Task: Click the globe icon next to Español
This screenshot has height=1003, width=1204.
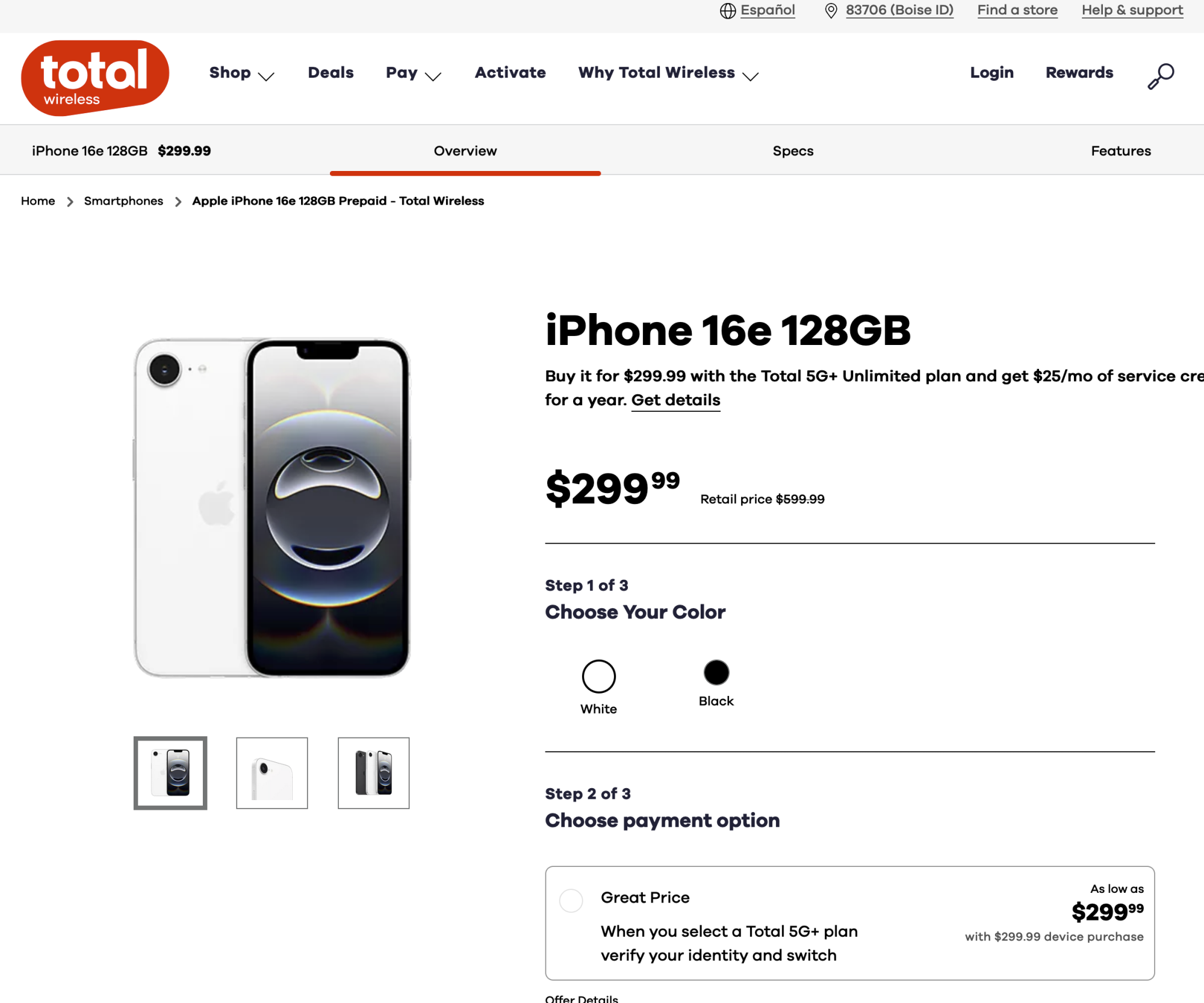Action: tap(727, 10)
